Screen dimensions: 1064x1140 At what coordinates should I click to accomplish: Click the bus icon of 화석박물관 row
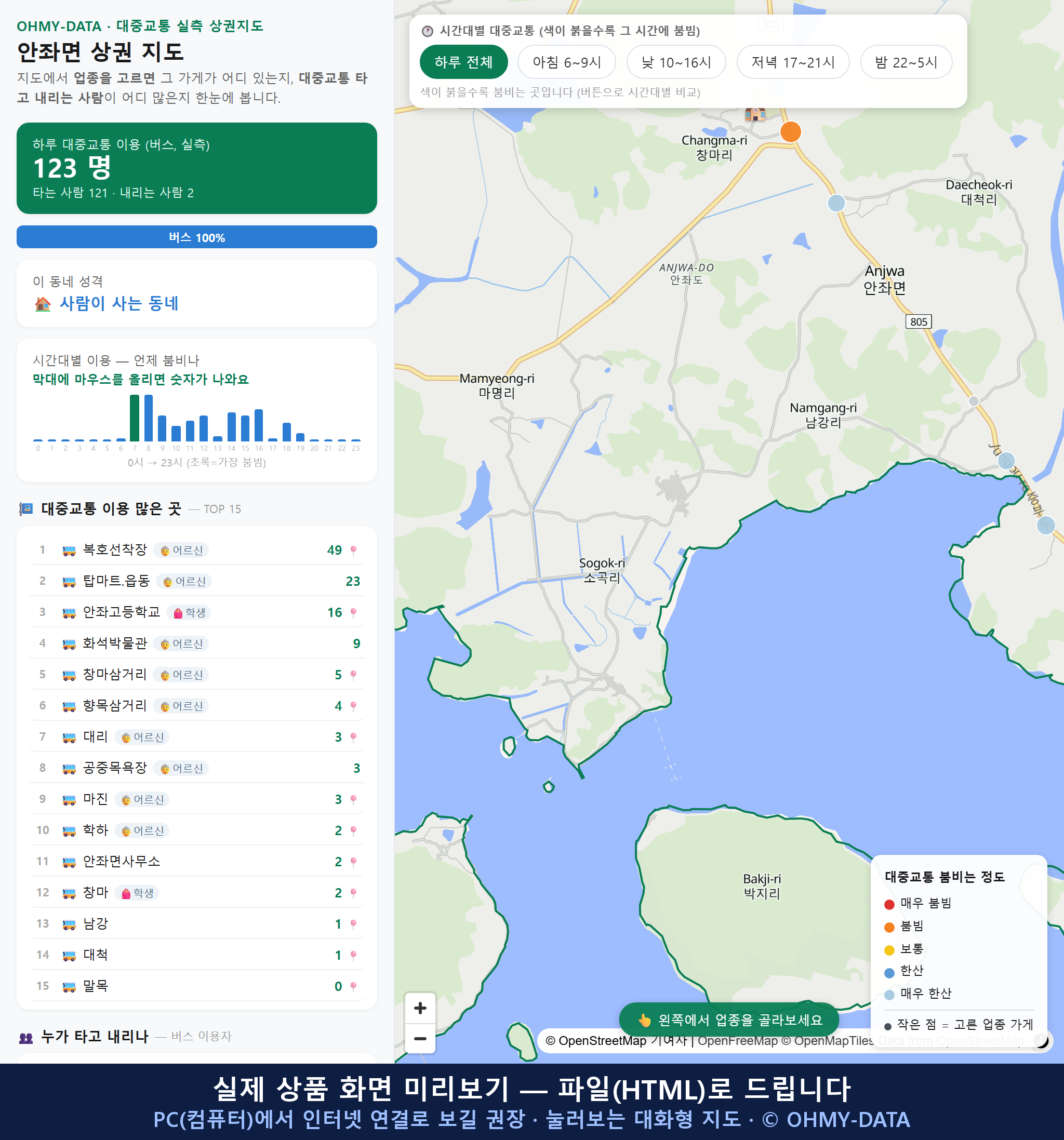pyautogui.click(x=69, y=644)
